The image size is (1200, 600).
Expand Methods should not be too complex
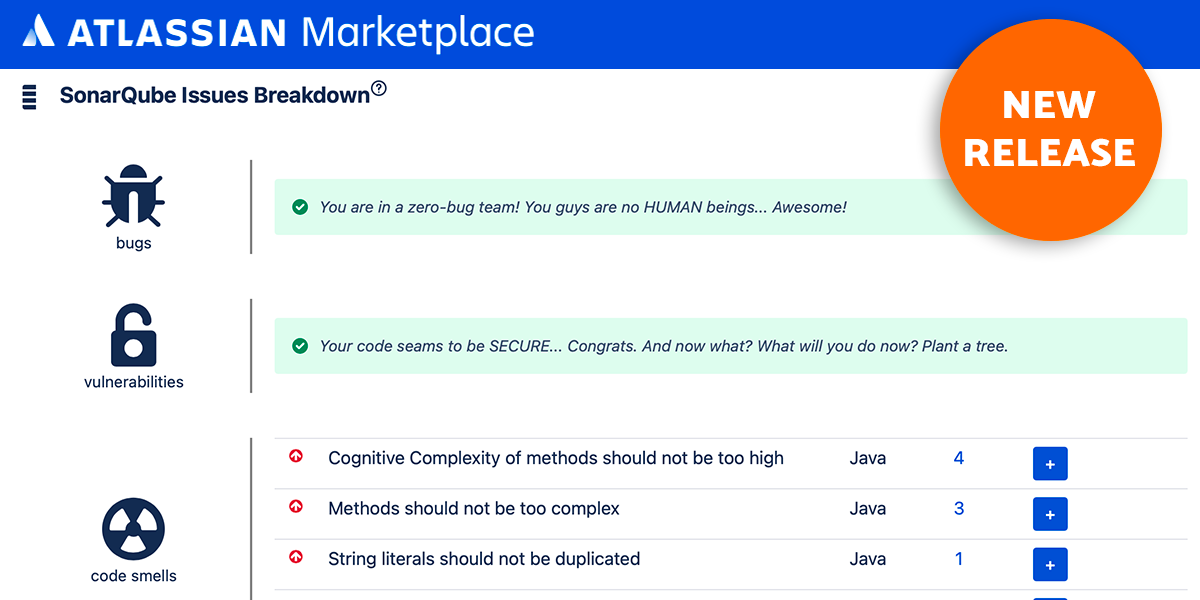click(x=1050, y=514)
